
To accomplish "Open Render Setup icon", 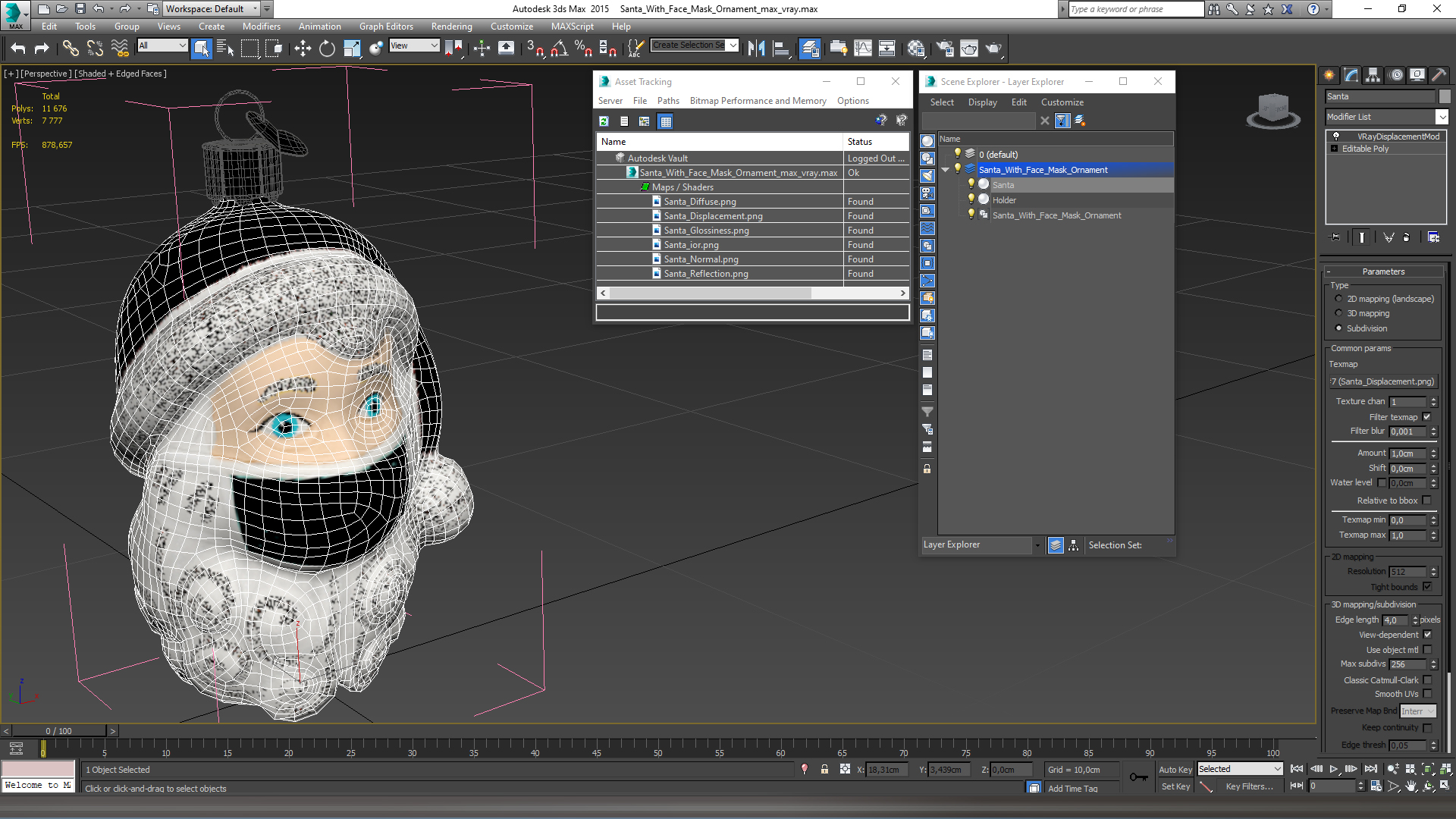I will (x=945, y=49).
